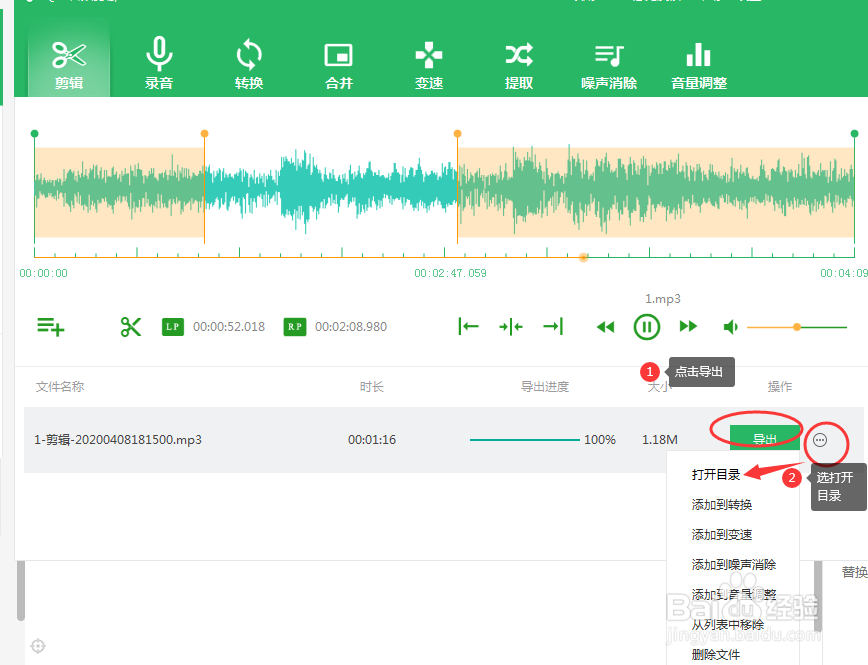Click the scissors cut icon
Viewport: 868px width, 665px height.
(131, 327)
